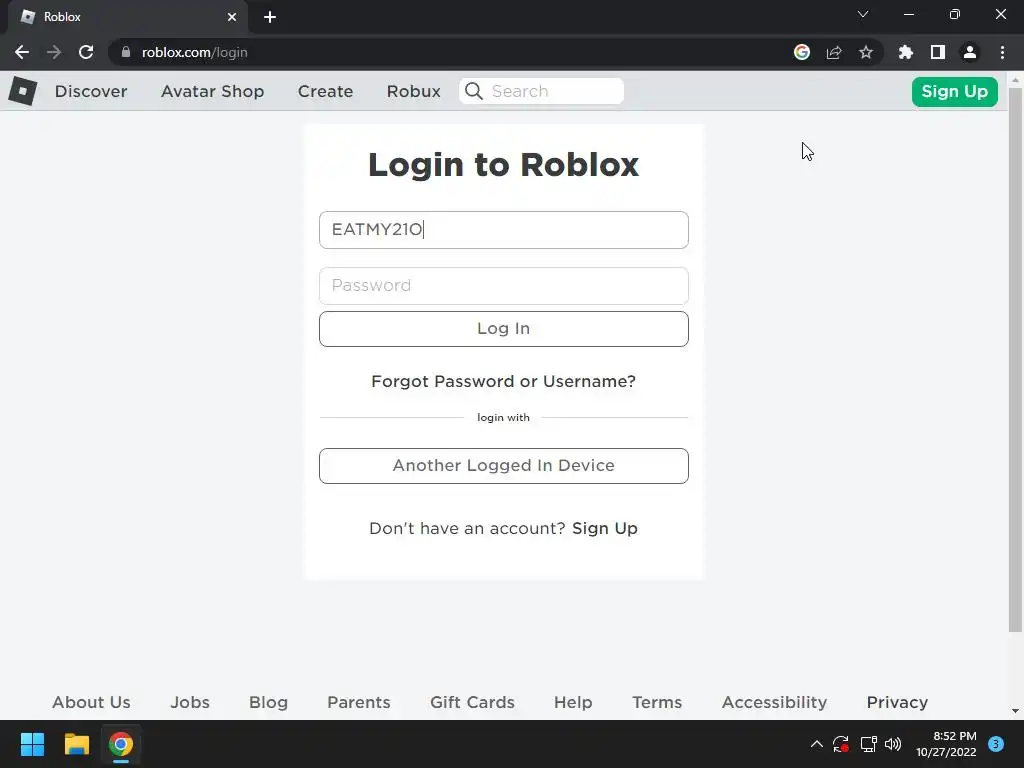Click the Roblox Search box

(541, 91)
